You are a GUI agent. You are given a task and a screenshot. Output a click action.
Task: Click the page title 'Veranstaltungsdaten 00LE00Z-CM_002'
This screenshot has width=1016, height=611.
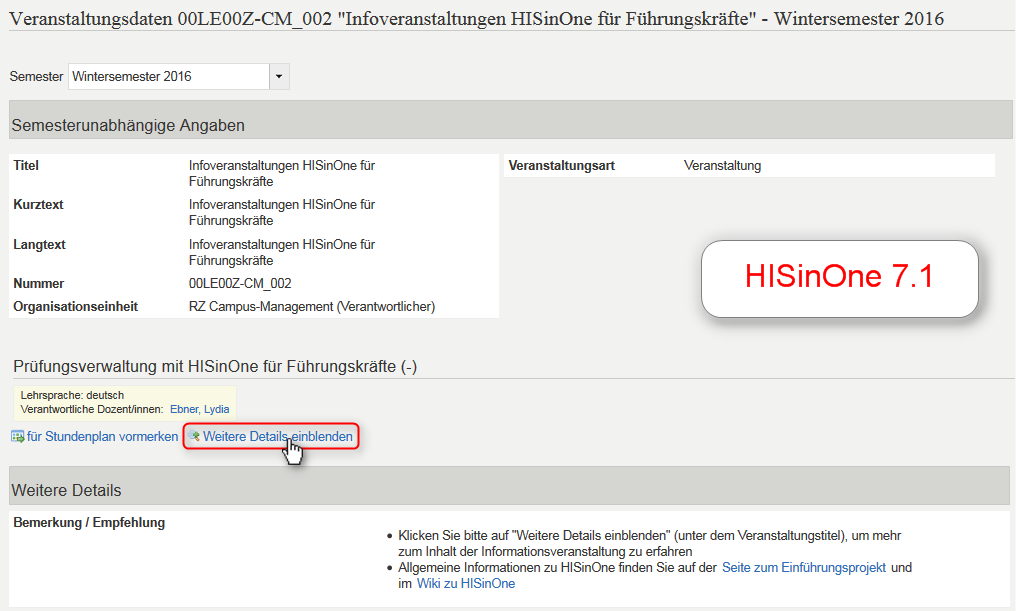(x=171, y=19)
